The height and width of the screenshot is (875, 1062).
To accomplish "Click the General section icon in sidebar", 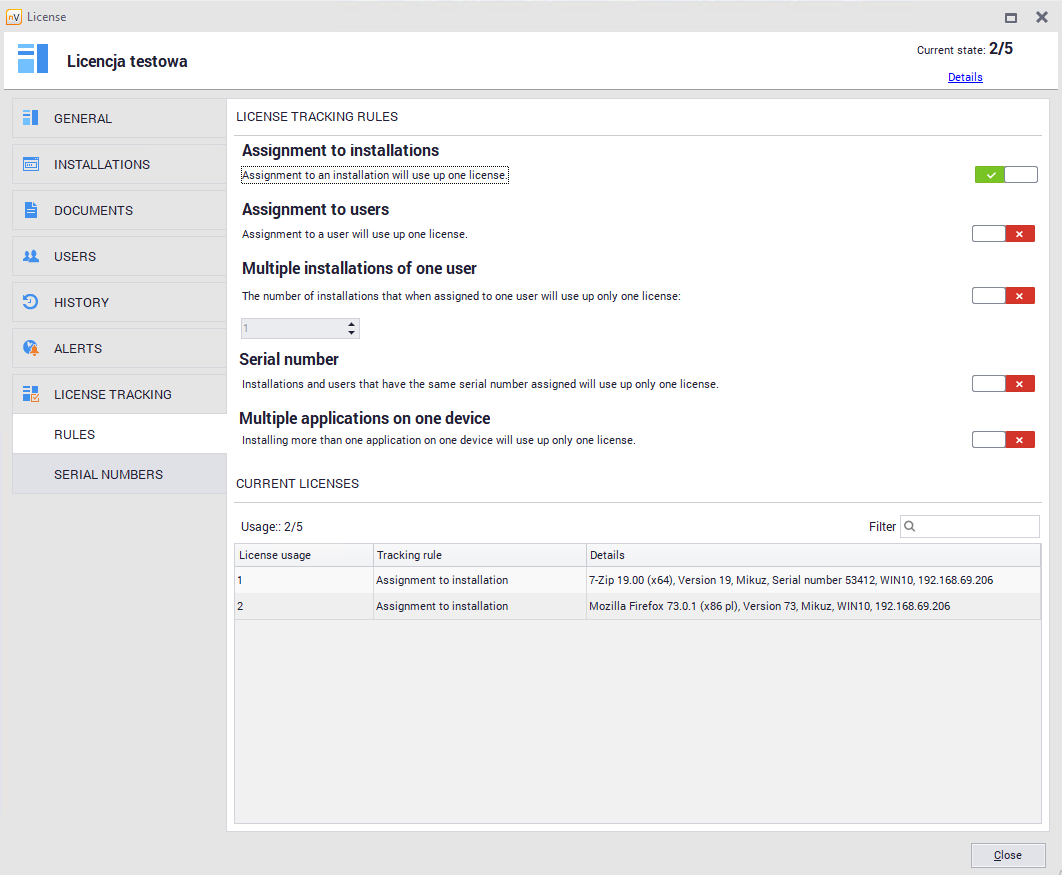I will coord(31,118).
